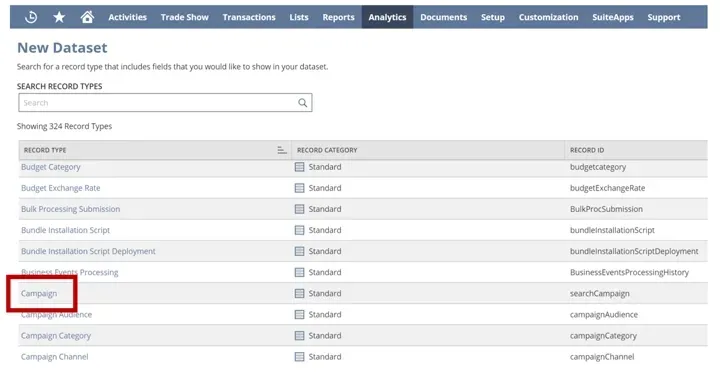The width and height of the screenshot is (720, 375).
Task: Click the Record Category column header
Action: (428, 150)
